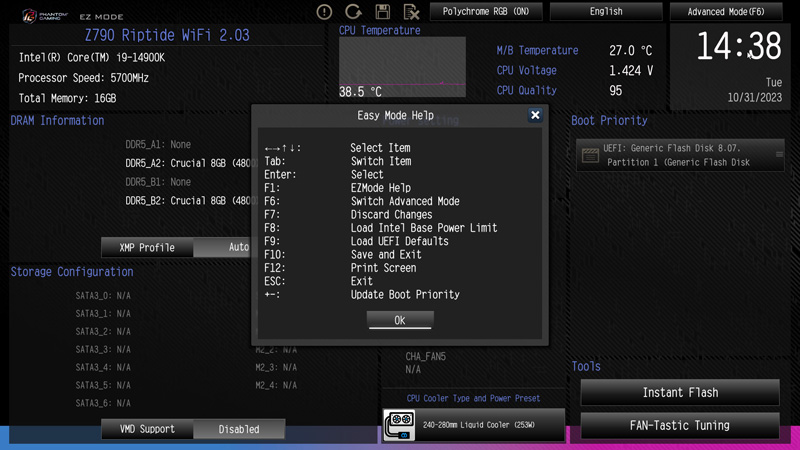This screenshot has height=450, width=800.
Task: Open FAN-Tastic Tuning tool
Action: 680,425
